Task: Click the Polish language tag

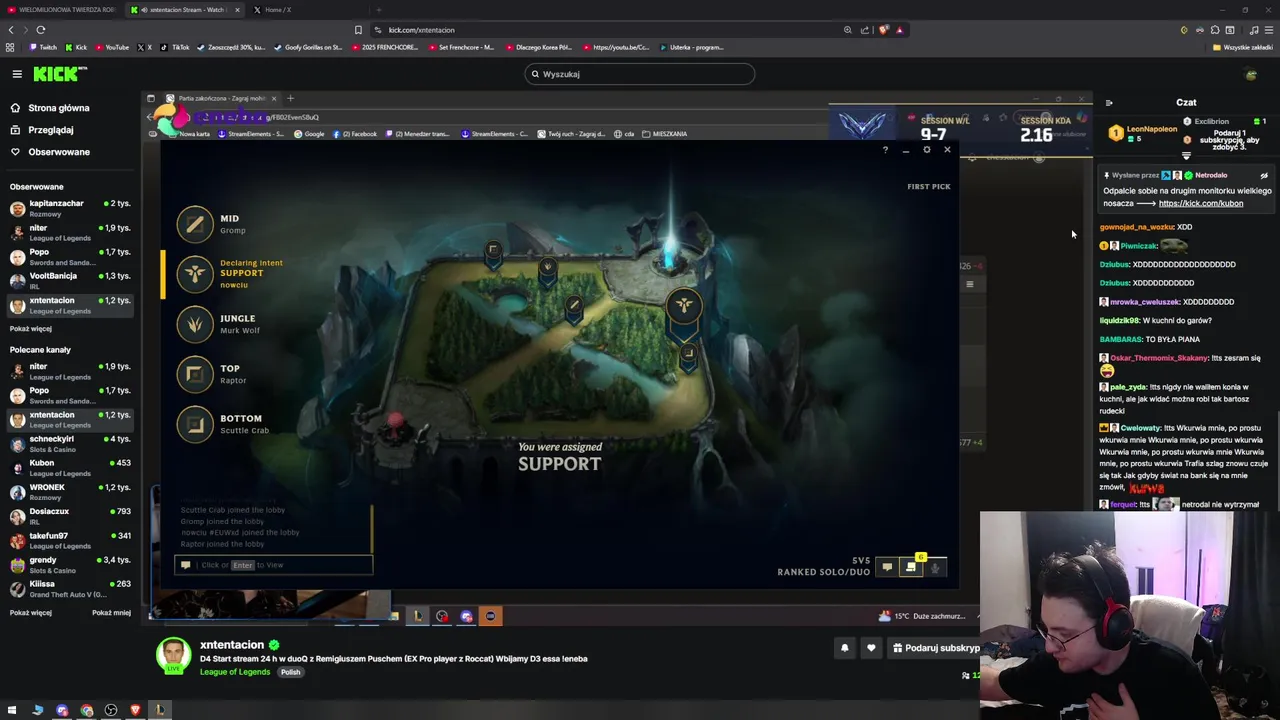Action: pyautogui.click(x=290, y=672)
